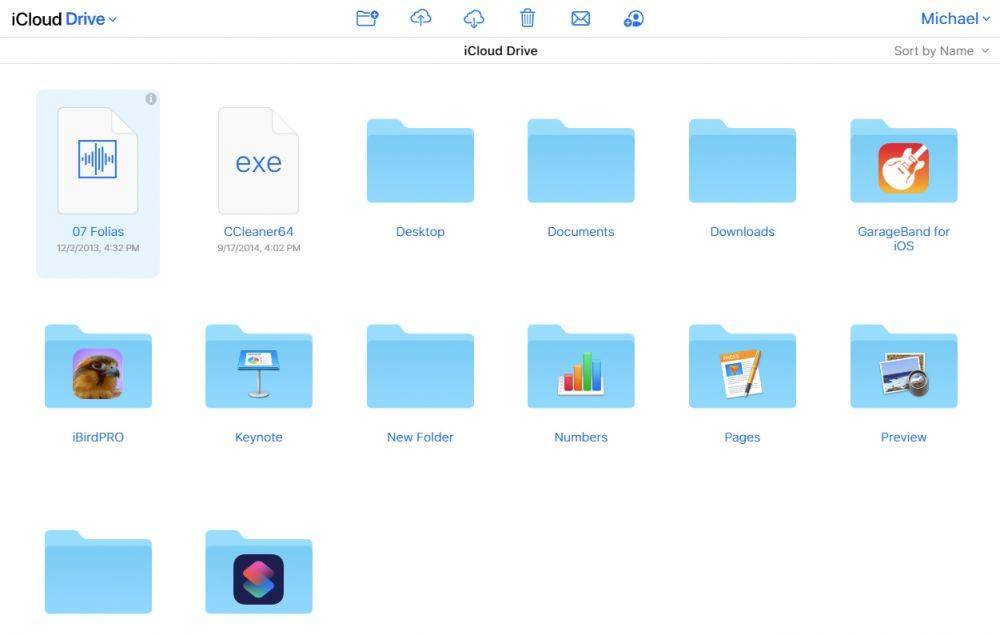Click the New Folder toolbar icon
Viewport: 1000px width, 635px height.
tap(367, 18)
